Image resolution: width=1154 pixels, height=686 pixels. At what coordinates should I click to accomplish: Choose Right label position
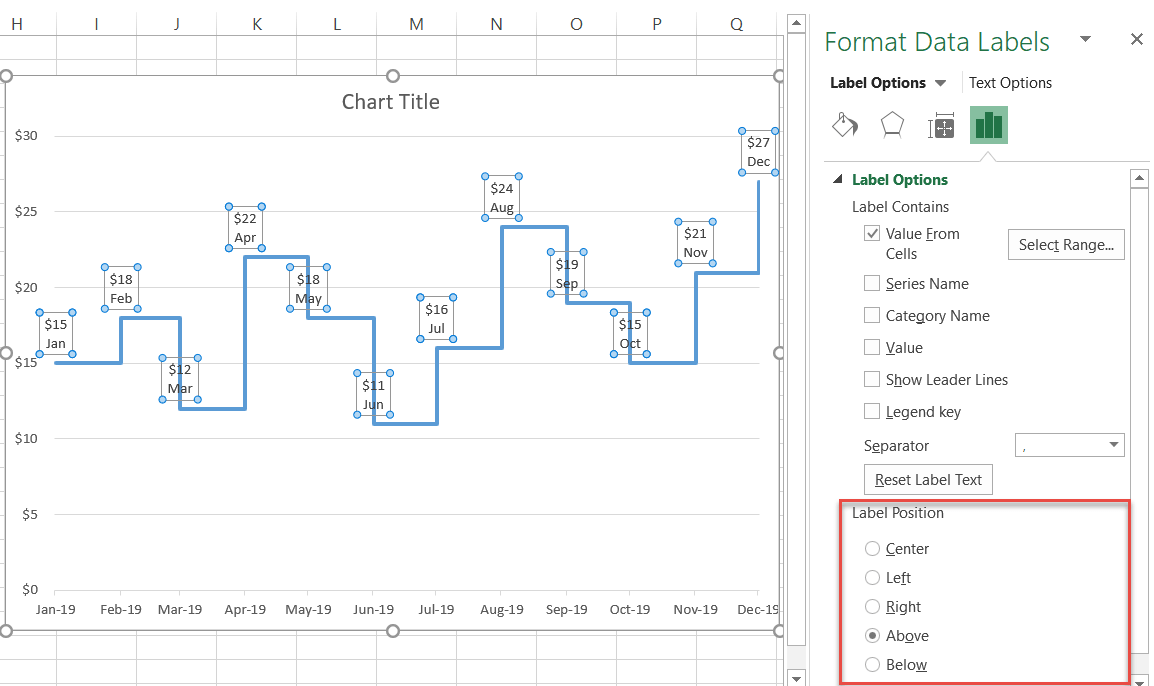872,607
